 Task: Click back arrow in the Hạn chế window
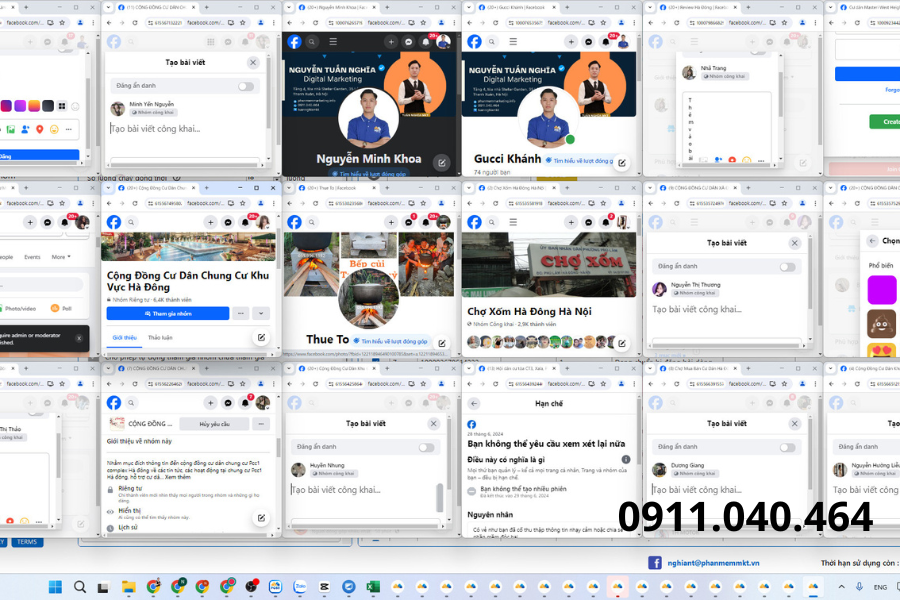coord(474,404)
